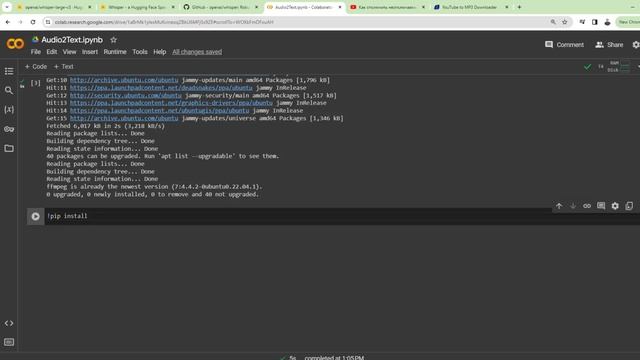Open the Variables {x} panel
This screenshot has width=640, height=360.
tap(9, 109)
